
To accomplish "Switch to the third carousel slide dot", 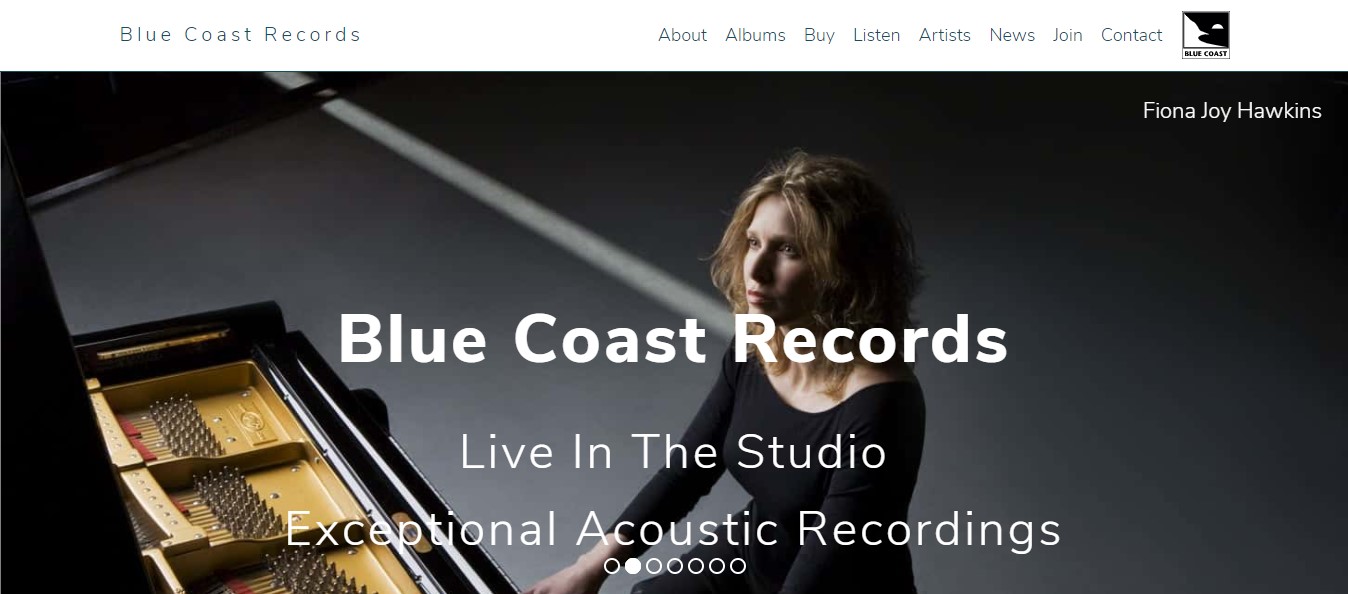I will [x=654, y=566].
